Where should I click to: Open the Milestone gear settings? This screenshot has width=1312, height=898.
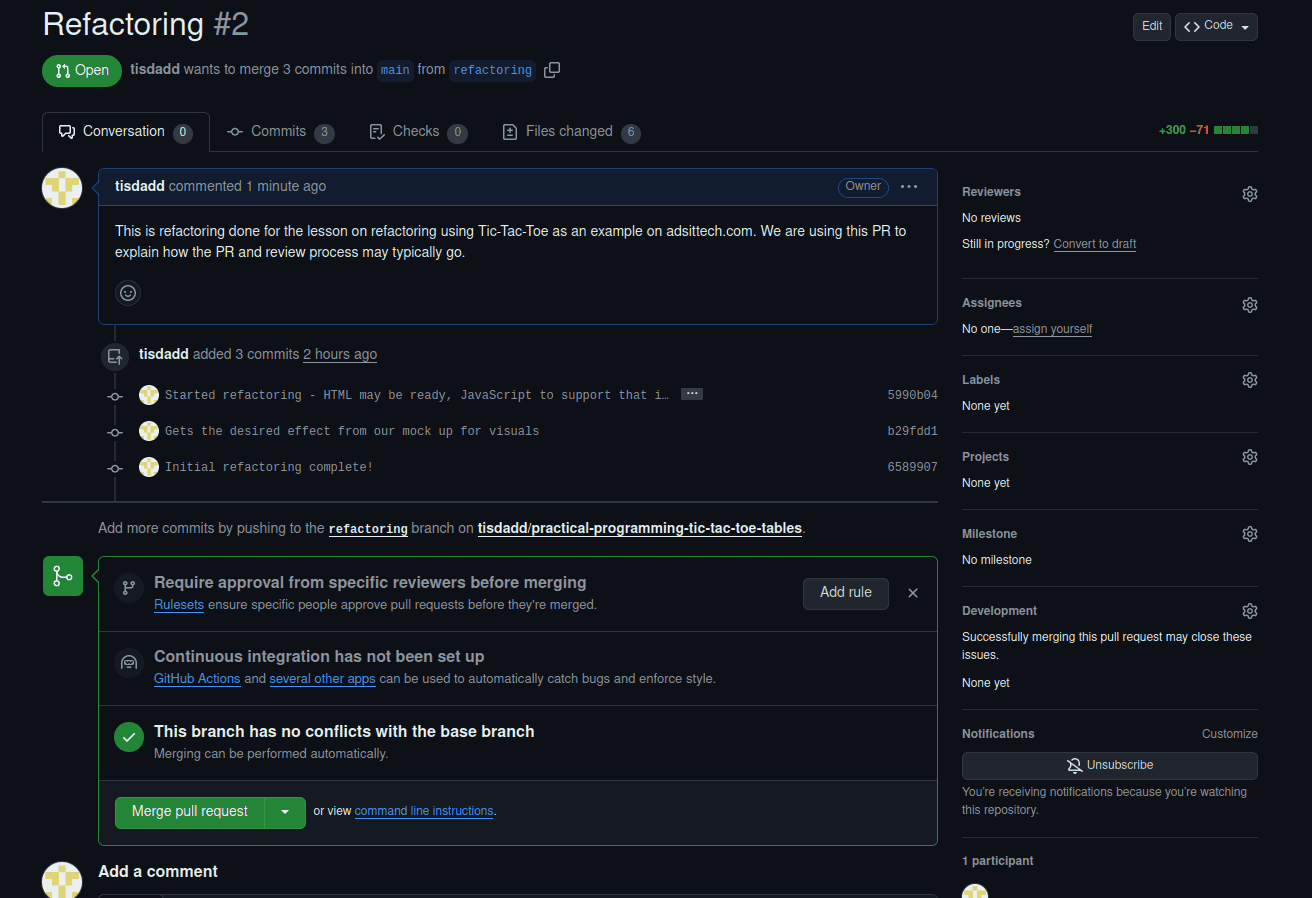[x=1249, y=534]
